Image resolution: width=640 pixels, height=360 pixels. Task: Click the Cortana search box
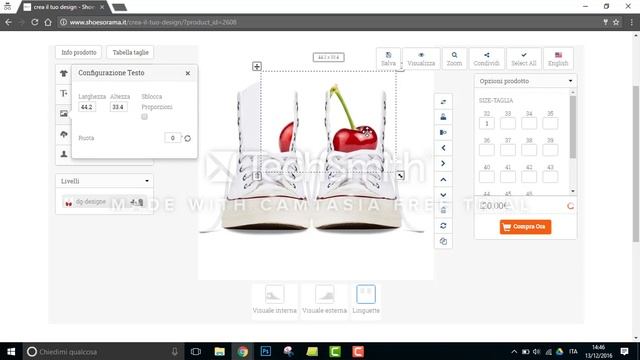point(103,351)
